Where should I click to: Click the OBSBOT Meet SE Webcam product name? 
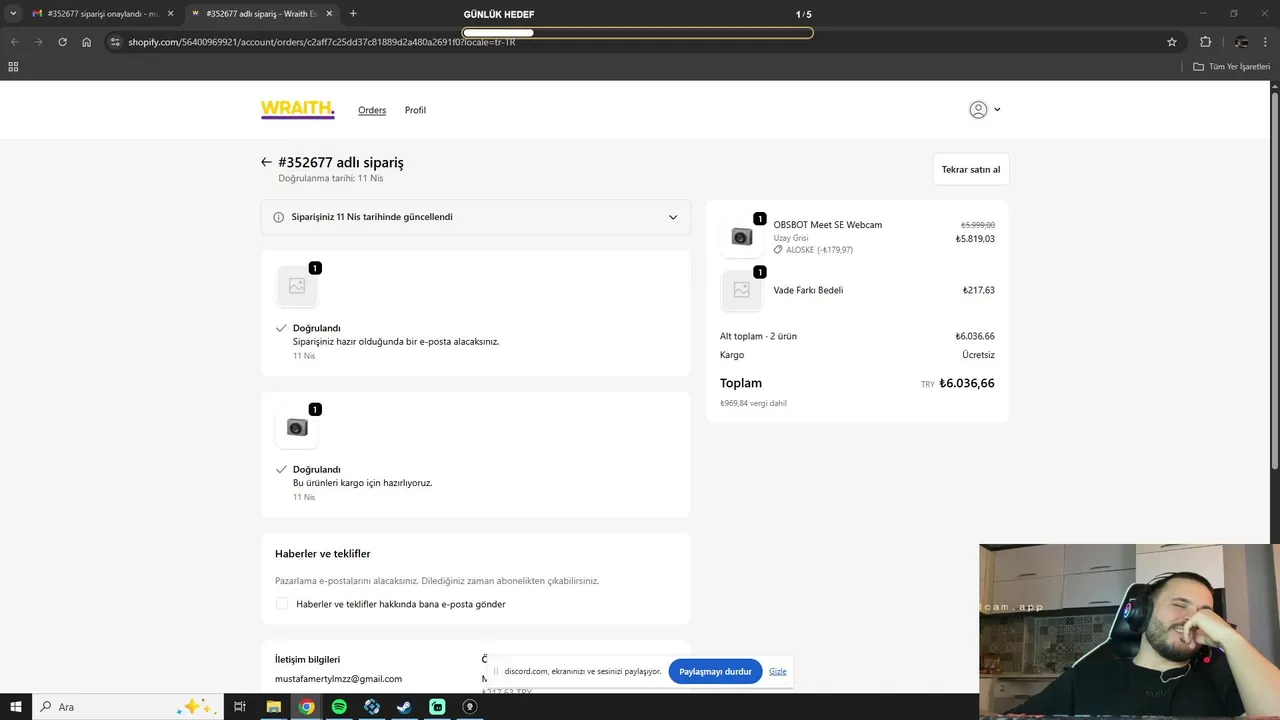pos(828,225)
